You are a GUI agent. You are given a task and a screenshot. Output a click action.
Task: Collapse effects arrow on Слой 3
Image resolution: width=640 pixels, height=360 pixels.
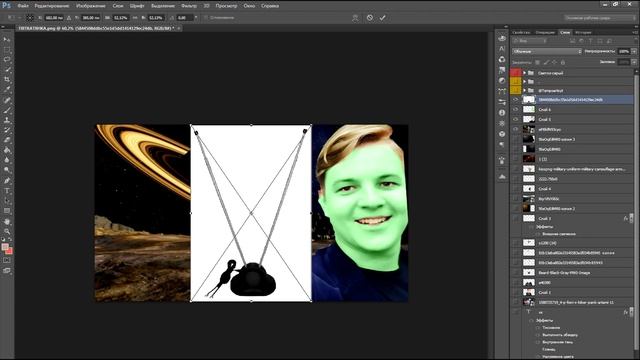[631, 219]
